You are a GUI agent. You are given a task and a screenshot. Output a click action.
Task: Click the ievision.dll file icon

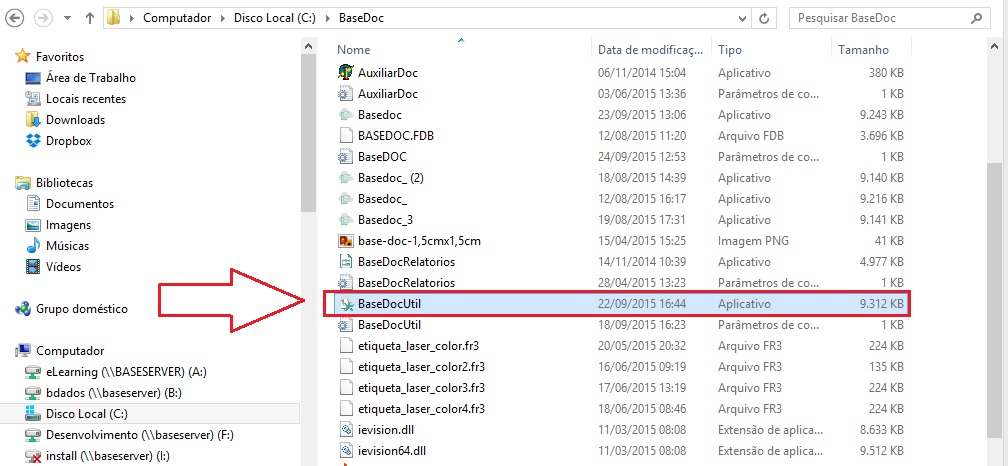345,430
